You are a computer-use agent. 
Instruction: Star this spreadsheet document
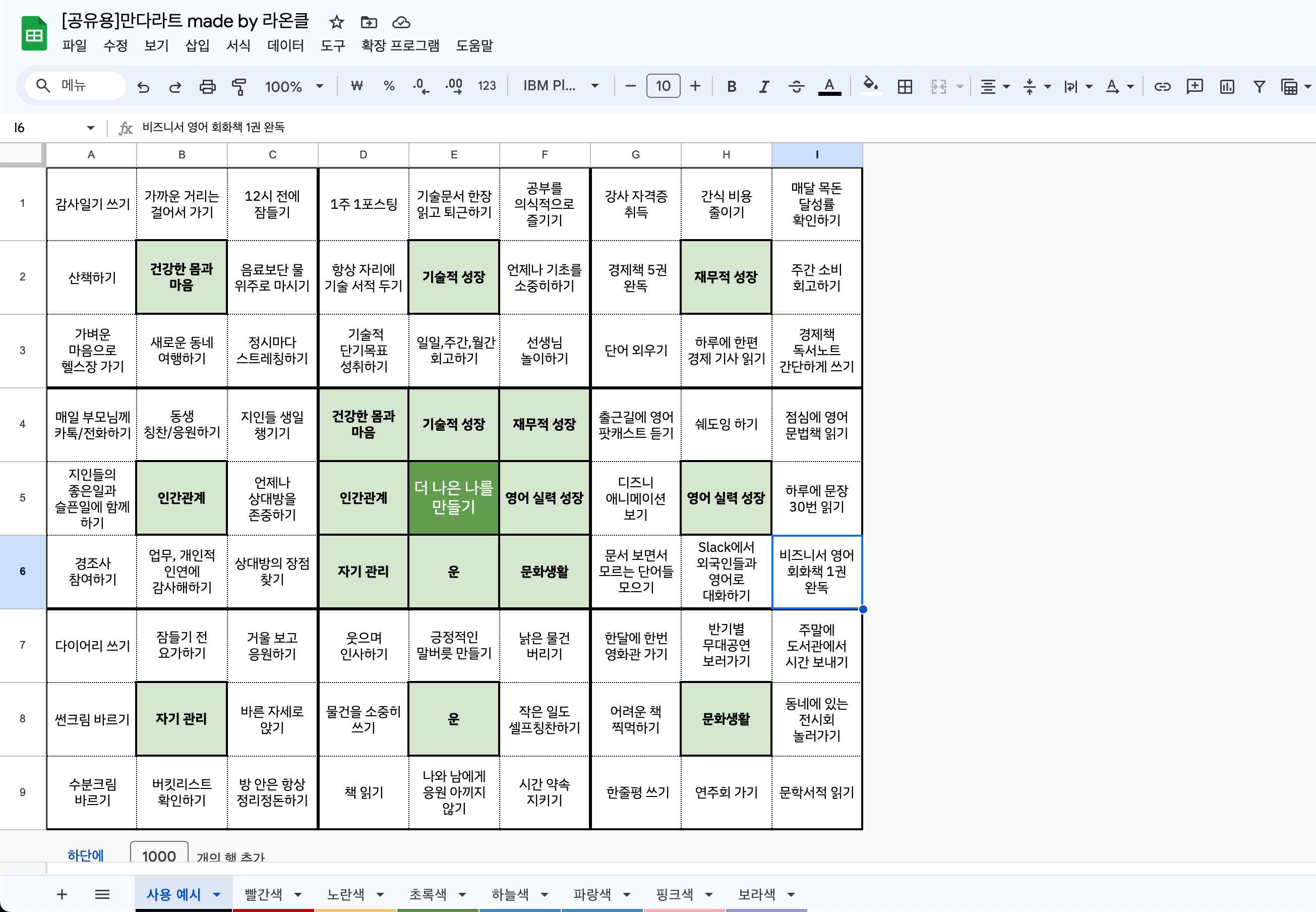[x=336, y=22]
